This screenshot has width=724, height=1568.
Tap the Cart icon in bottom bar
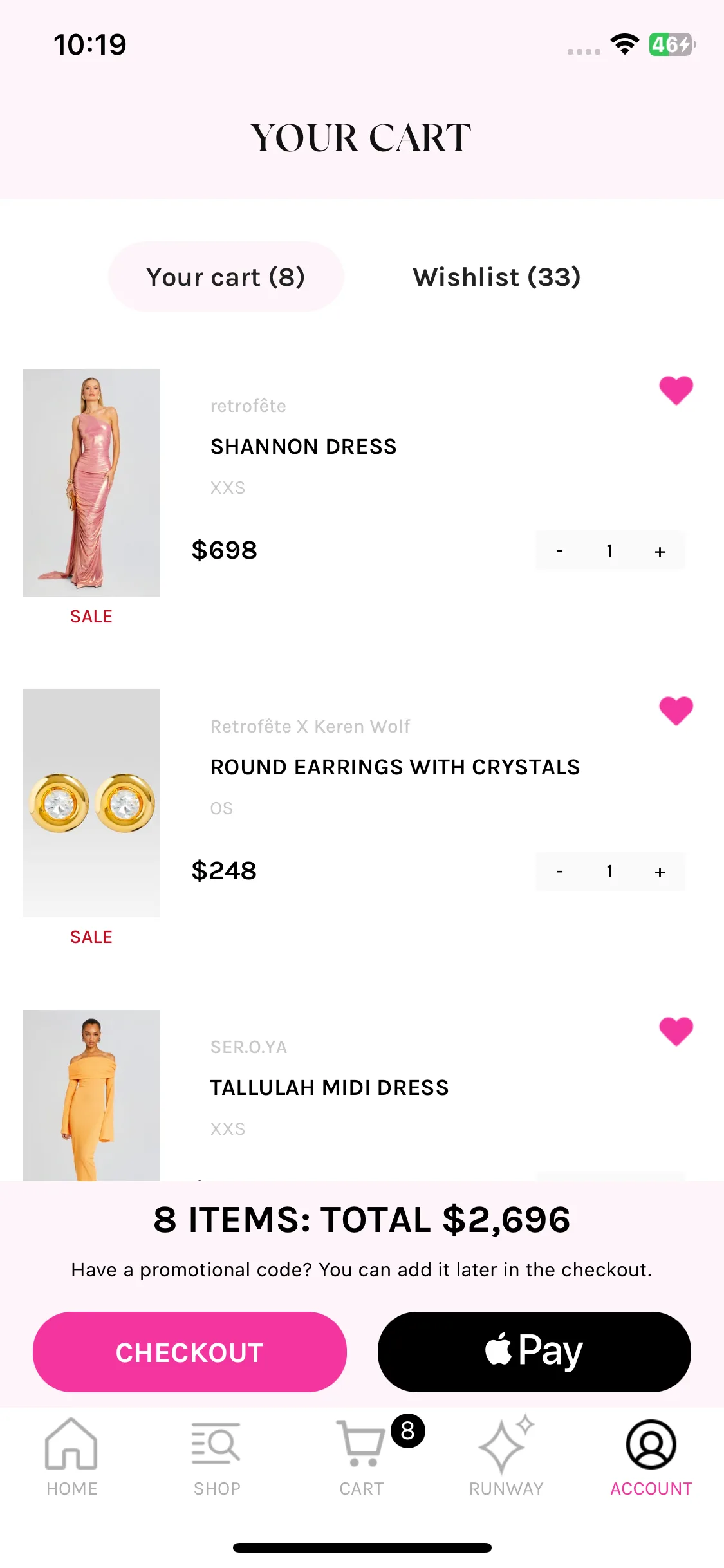(x=361, y=1444)
